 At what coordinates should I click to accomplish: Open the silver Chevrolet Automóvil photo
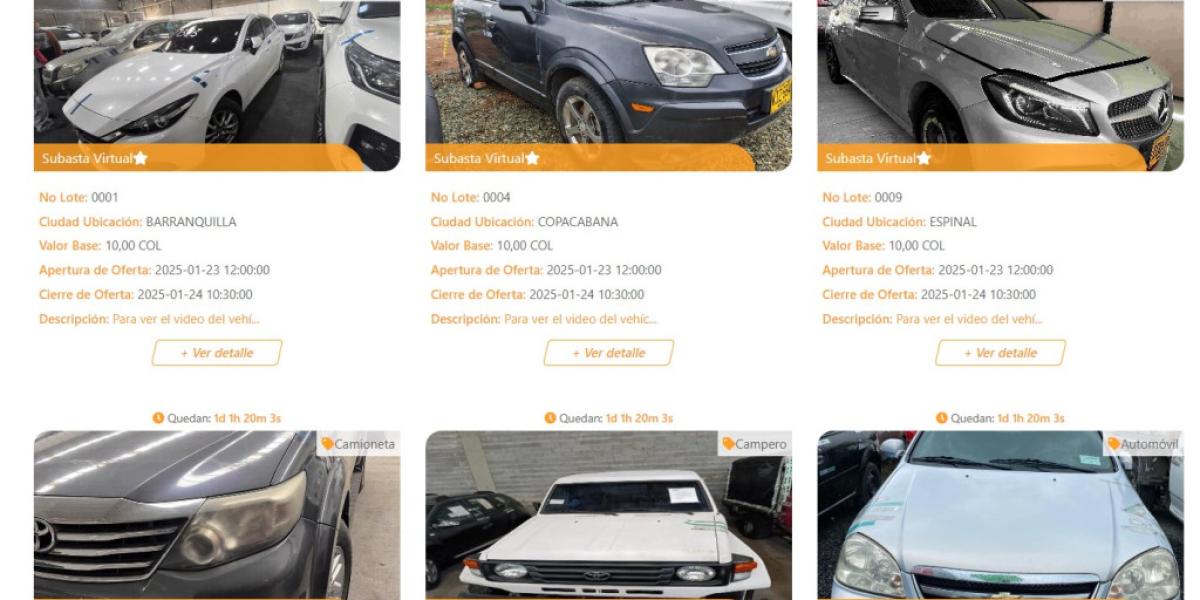[1001, 515]
